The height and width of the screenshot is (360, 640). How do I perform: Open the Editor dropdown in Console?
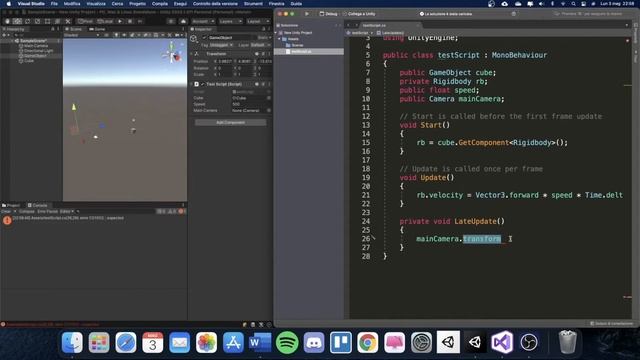[66, 211]
